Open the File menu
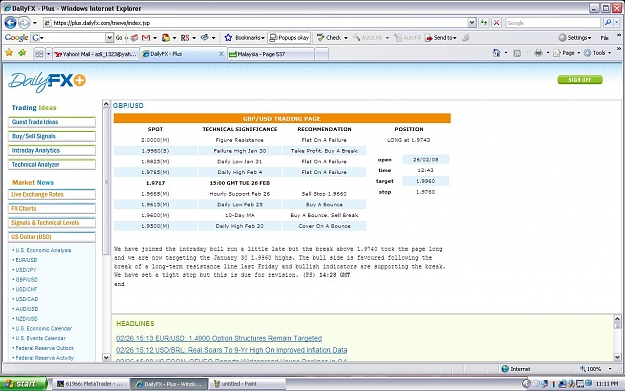The height and width of the screenshot is (391, 625). point(604,38)
